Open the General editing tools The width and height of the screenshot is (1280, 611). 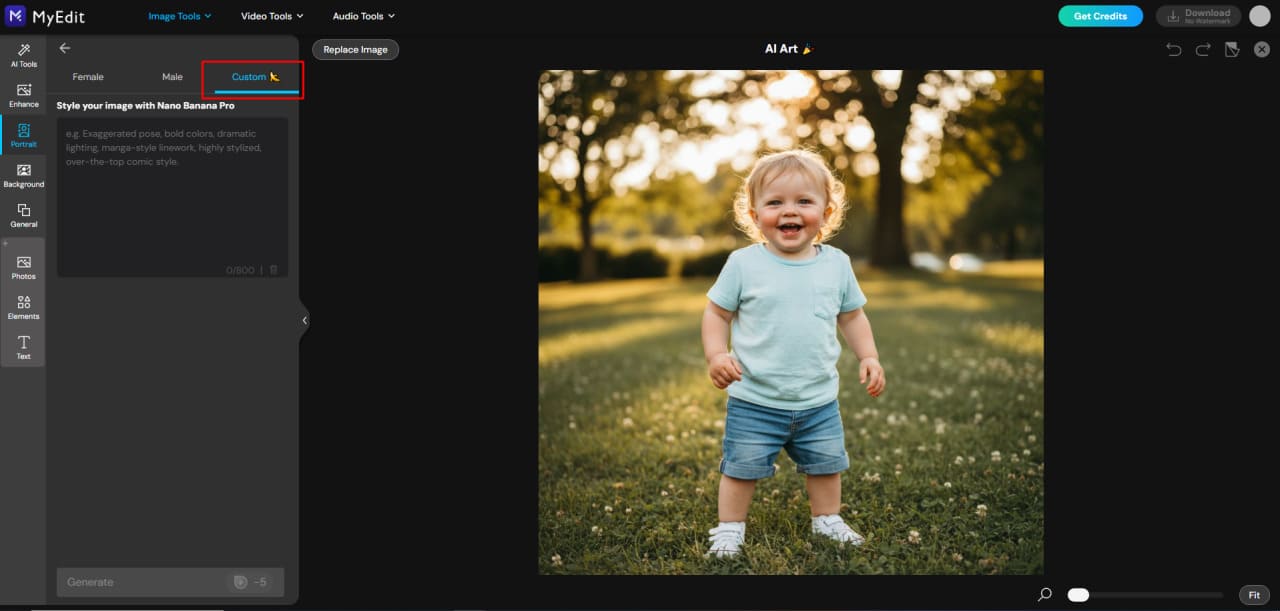(x=23, y=216)
